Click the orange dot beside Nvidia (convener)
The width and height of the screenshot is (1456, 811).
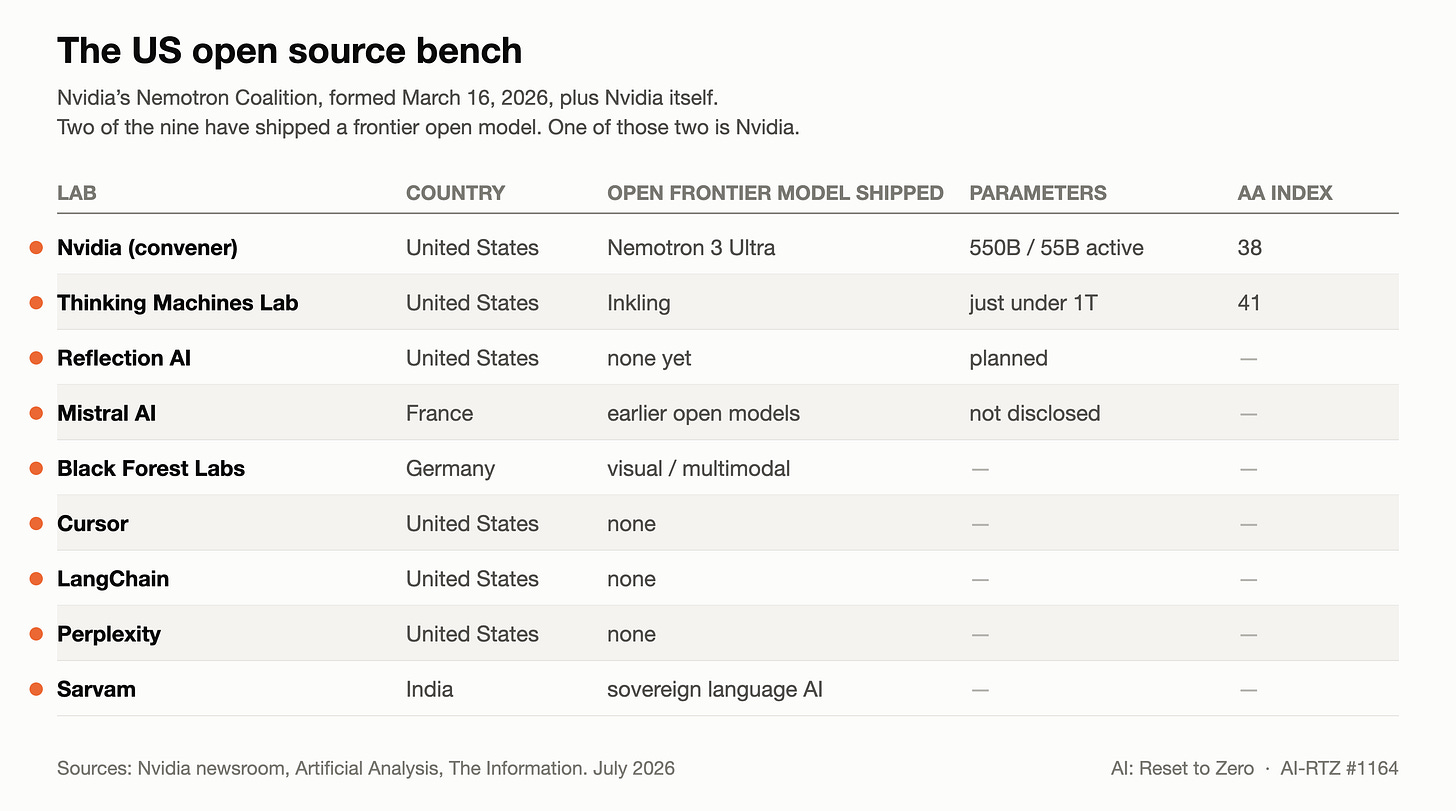pos(36,248)
